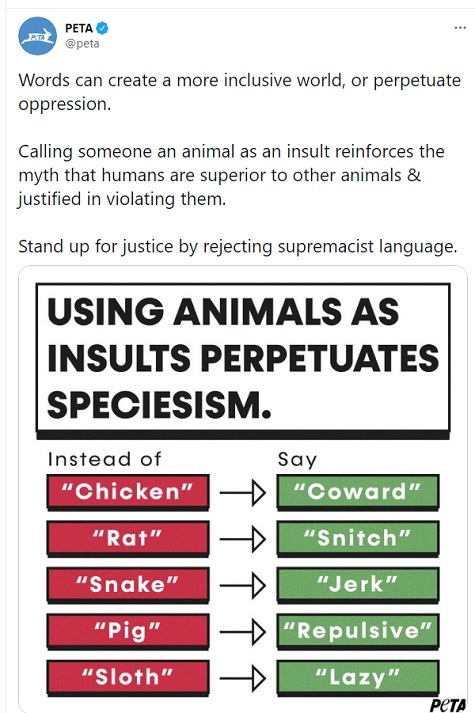Select the green "Repulsive" label
Image resolution: width=475 pixels, height=713 pixels.
point(358,631)
